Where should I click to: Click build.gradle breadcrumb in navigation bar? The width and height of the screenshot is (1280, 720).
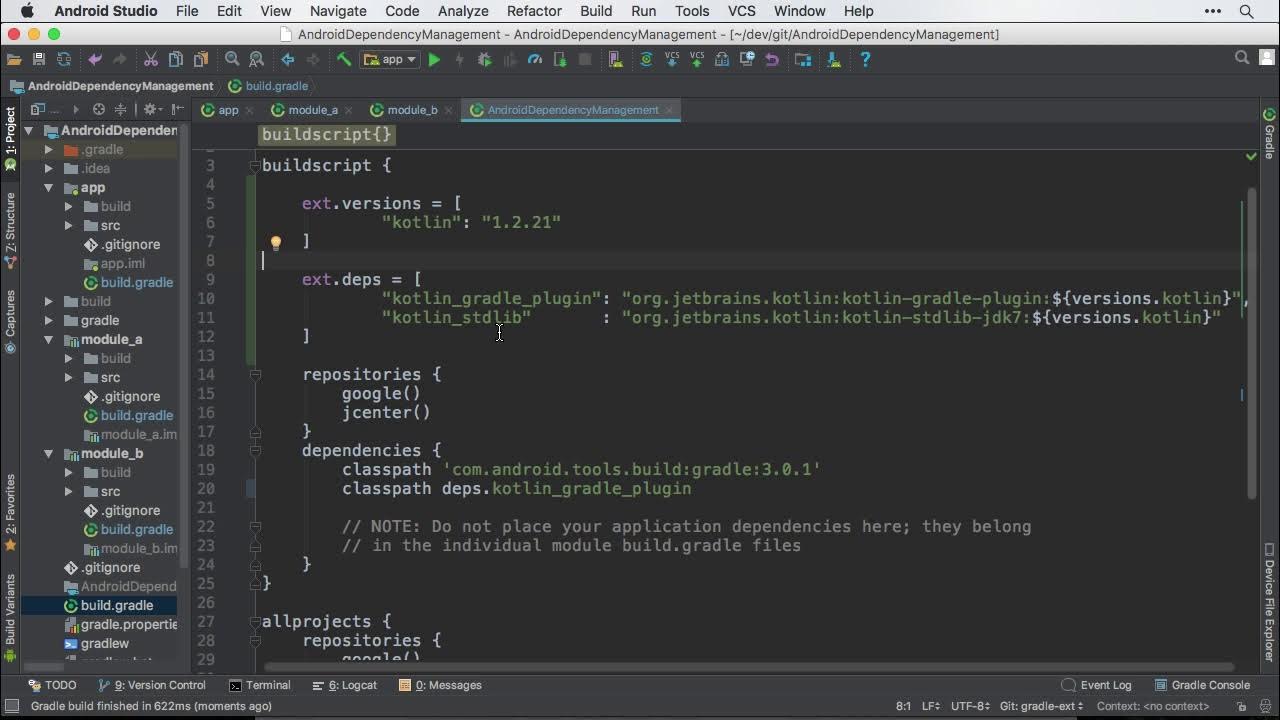268,86
